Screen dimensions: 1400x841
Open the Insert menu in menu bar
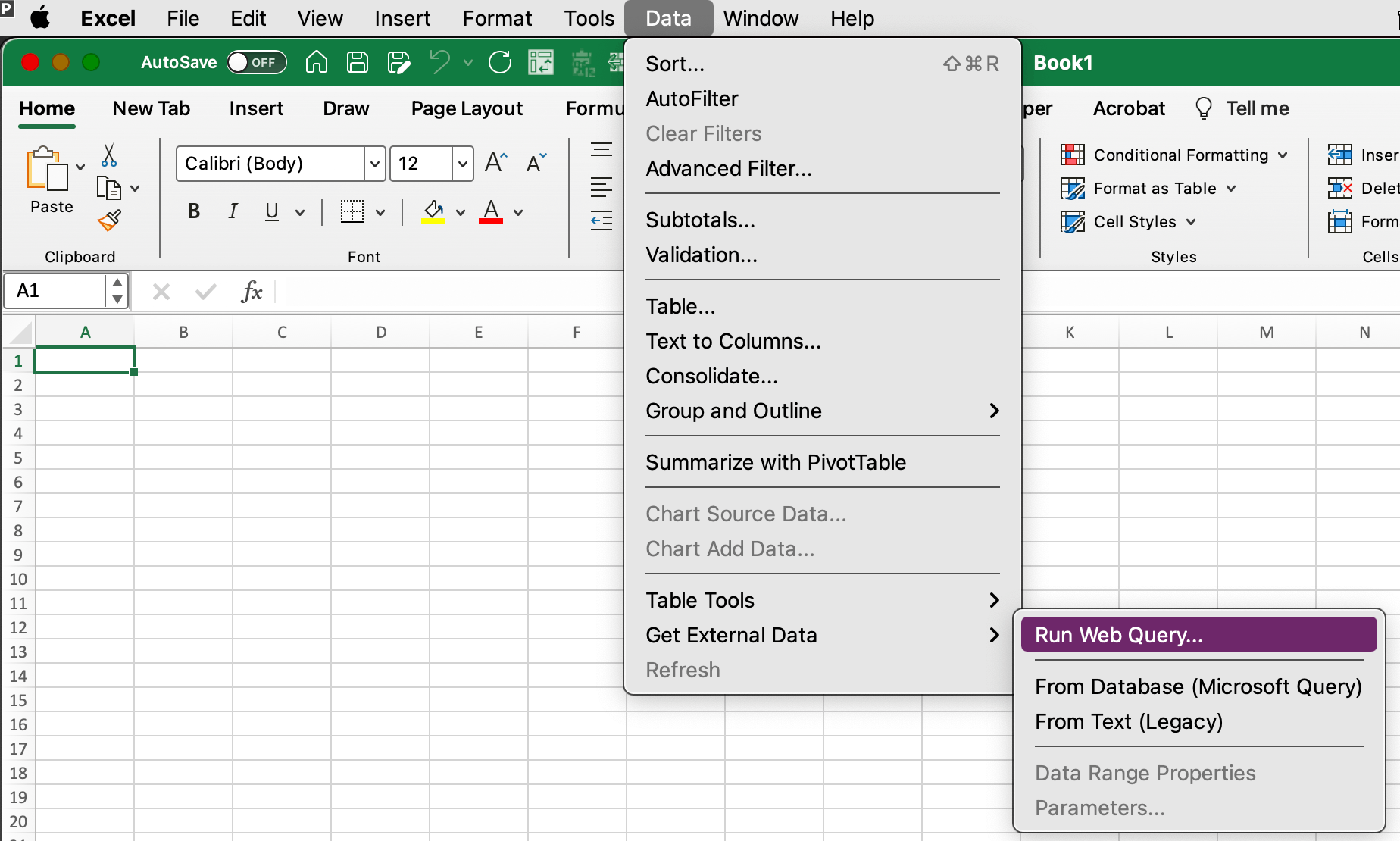[402, 18]
